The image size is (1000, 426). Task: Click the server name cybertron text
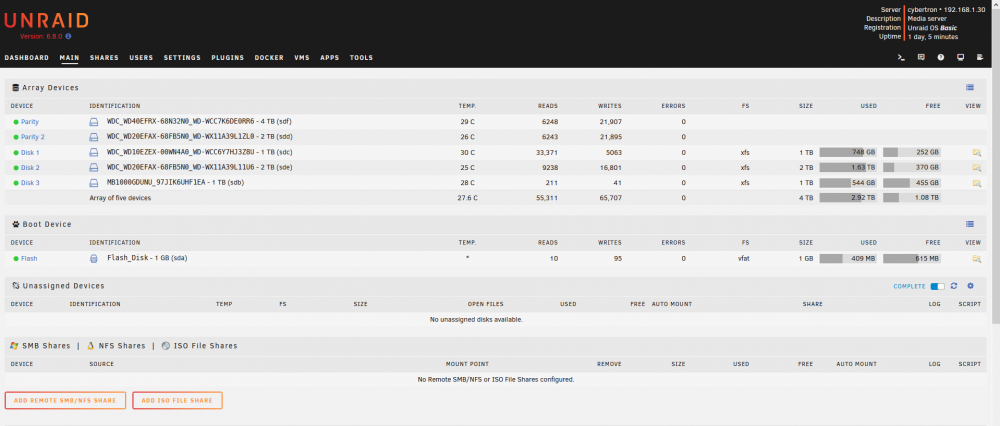click(922, 10)
